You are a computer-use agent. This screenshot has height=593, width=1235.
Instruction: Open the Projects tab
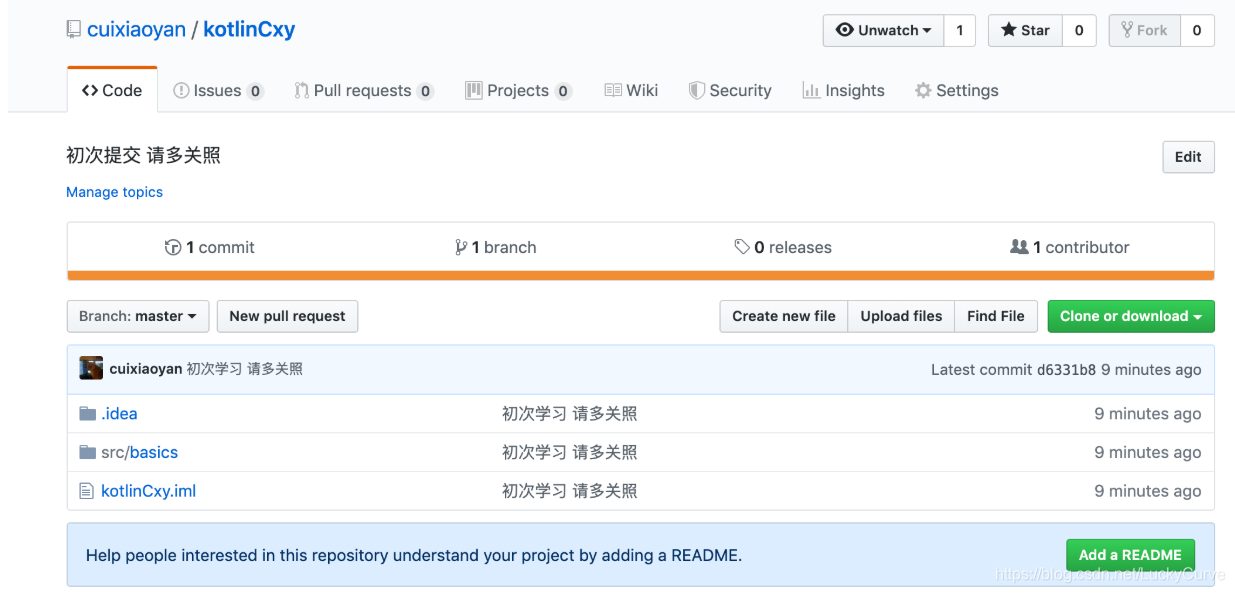point(518,90)
